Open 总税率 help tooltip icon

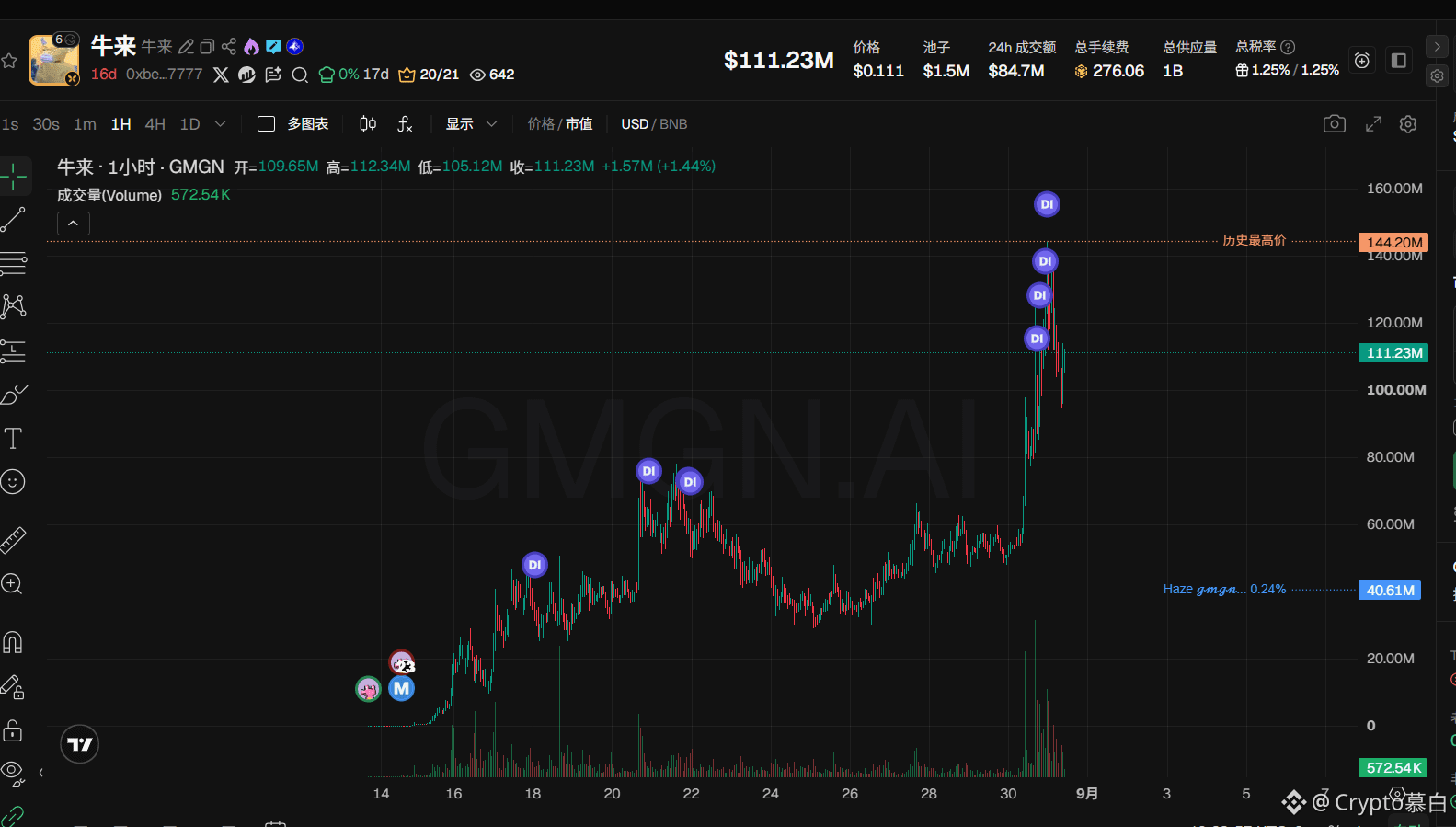click(x=1288, y=47)
